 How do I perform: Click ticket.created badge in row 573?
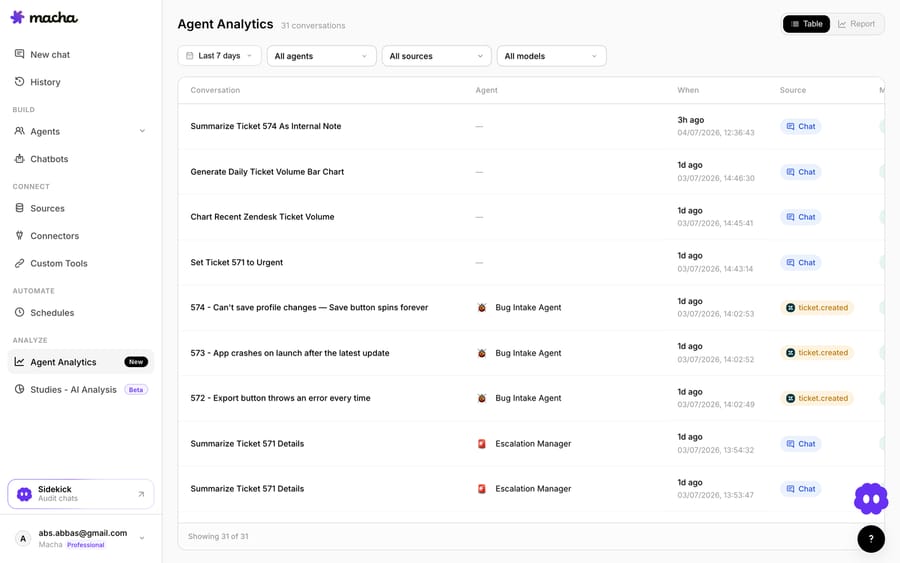(x=817, y=353)
